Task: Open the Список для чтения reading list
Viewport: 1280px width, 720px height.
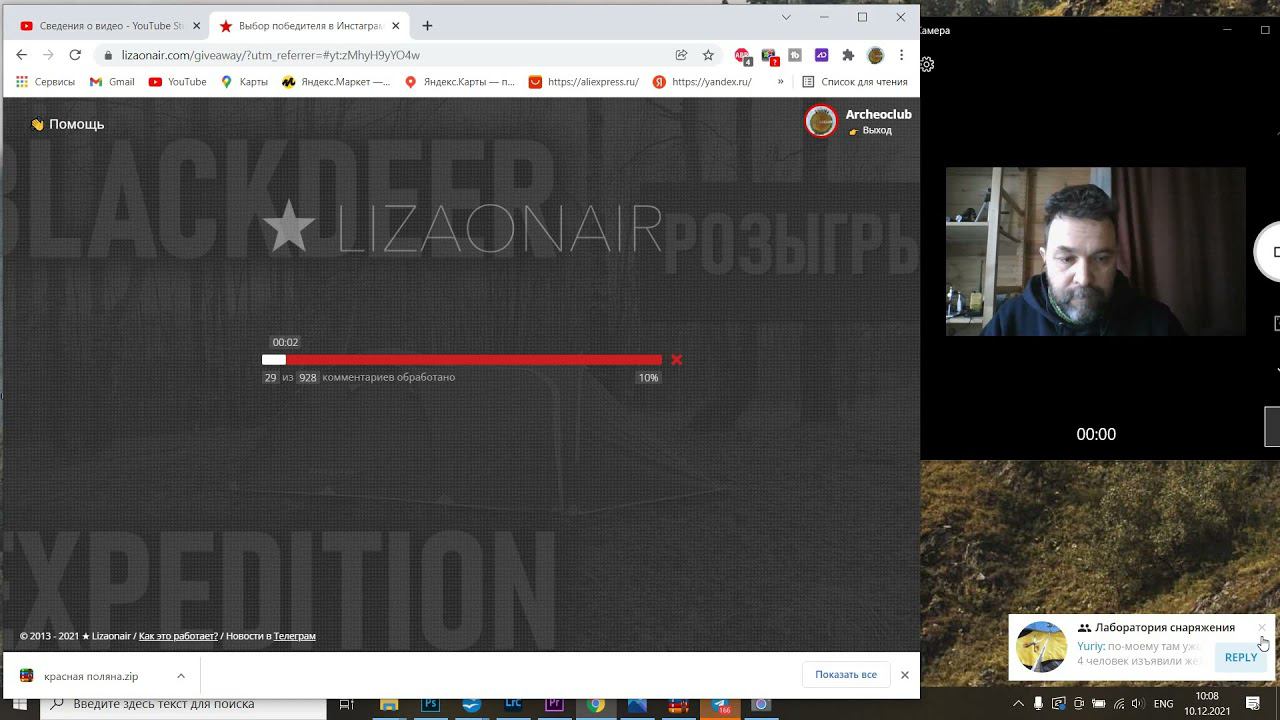Action: click(x=855, y=82)
